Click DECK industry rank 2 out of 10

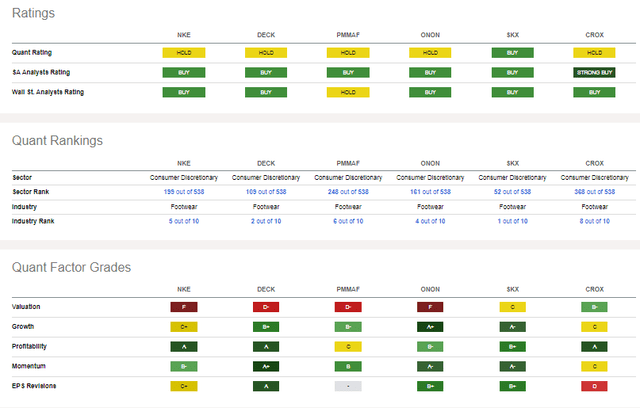[x=266, y=221]
